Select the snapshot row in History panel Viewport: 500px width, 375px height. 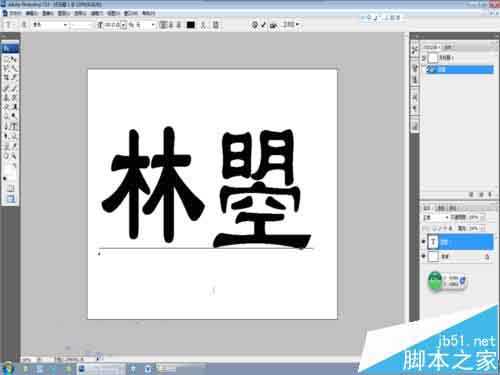pos(458,58)
